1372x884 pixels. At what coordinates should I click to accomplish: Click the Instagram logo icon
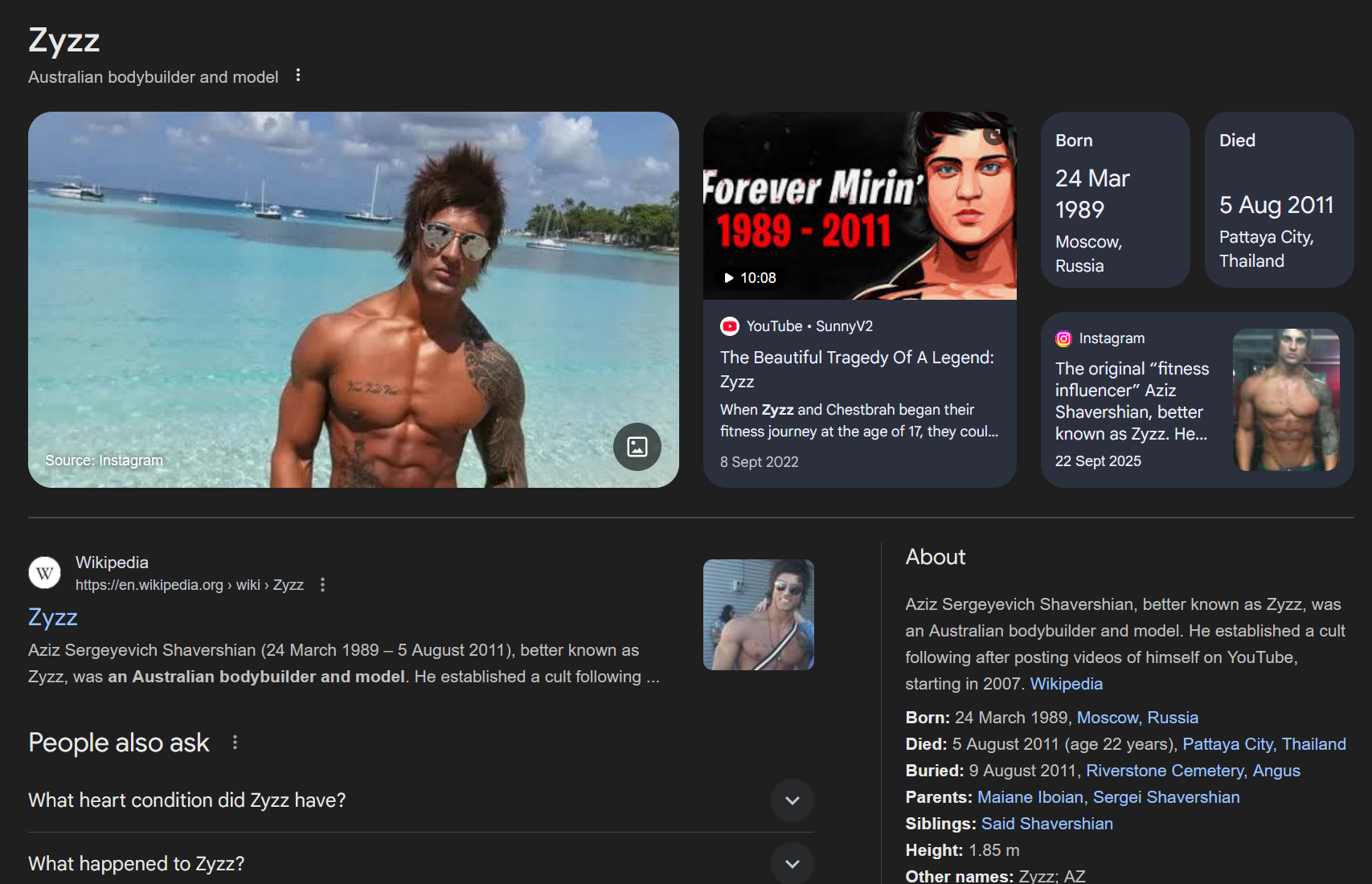(1063, 339)
